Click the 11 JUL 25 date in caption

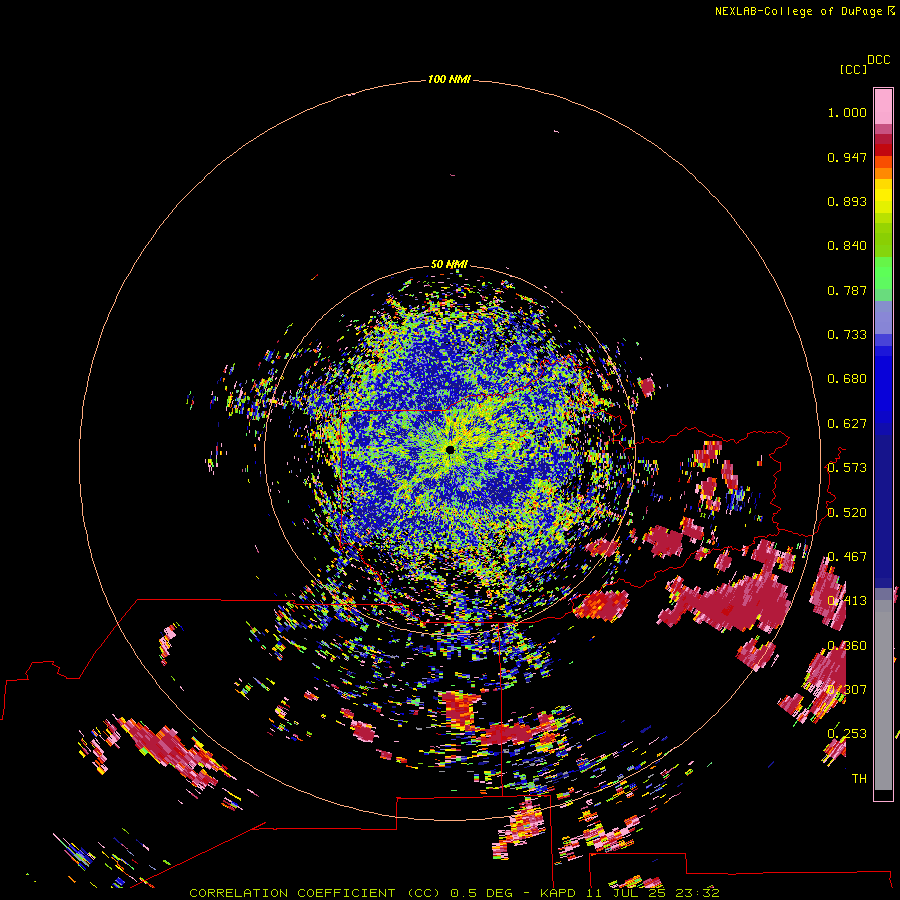coord(626,893)
